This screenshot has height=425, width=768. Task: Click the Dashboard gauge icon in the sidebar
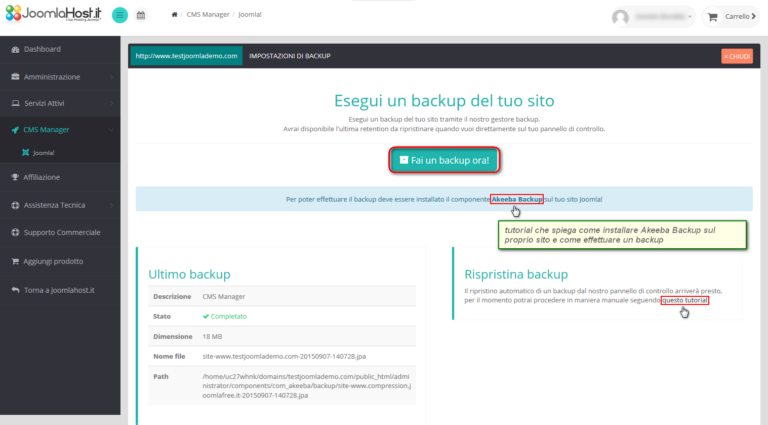tap(14, 49)
